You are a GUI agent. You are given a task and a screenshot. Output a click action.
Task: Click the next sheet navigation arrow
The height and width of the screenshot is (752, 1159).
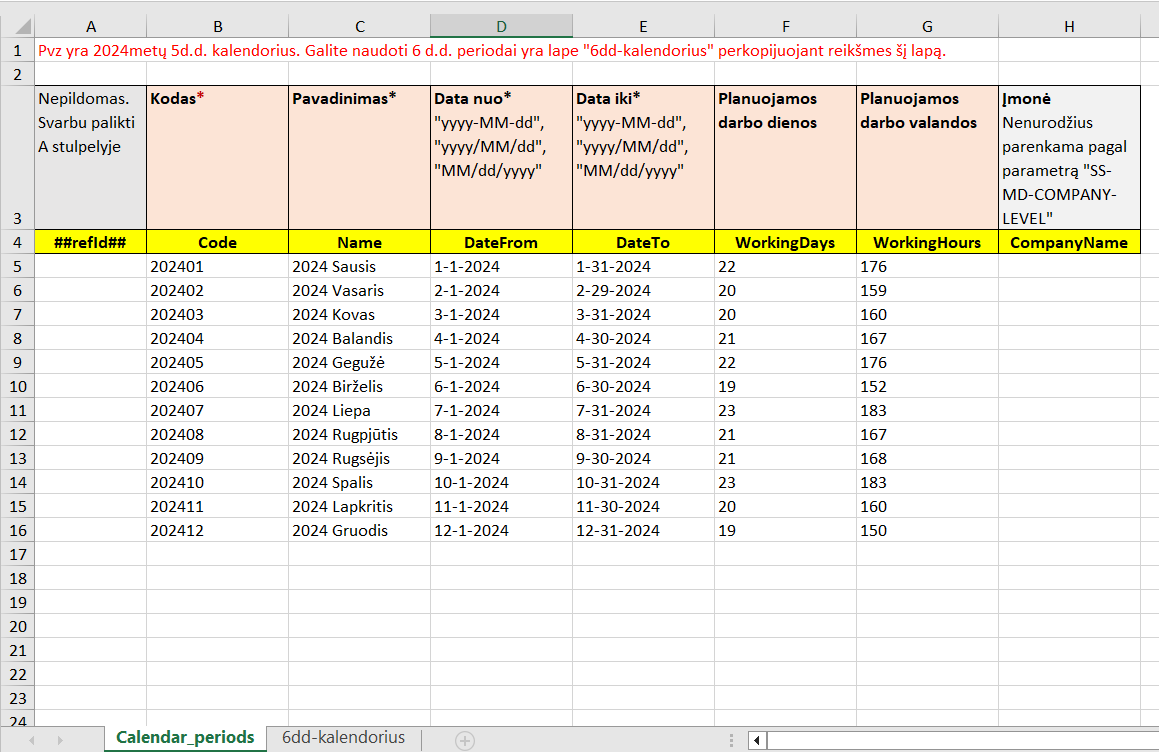coord(60,740)
